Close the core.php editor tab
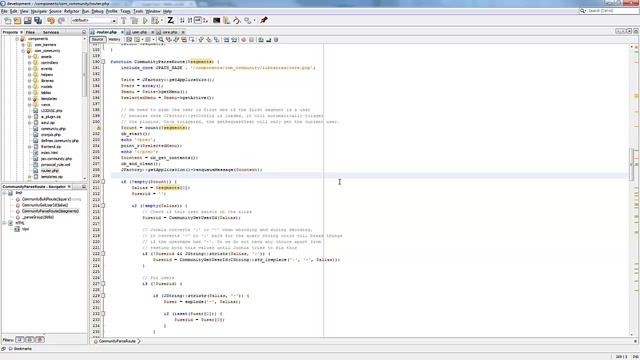Viewport: 640px width, 360px height. (183, 32)
